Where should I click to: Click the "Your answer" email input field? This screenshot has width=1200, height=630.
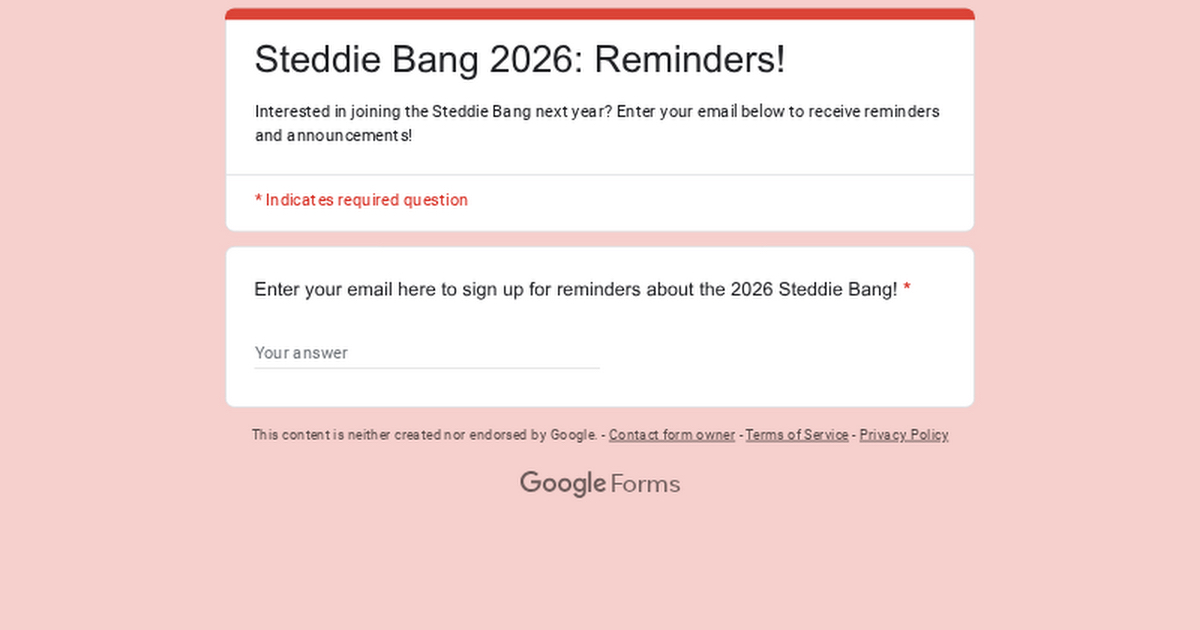[426, 353]
